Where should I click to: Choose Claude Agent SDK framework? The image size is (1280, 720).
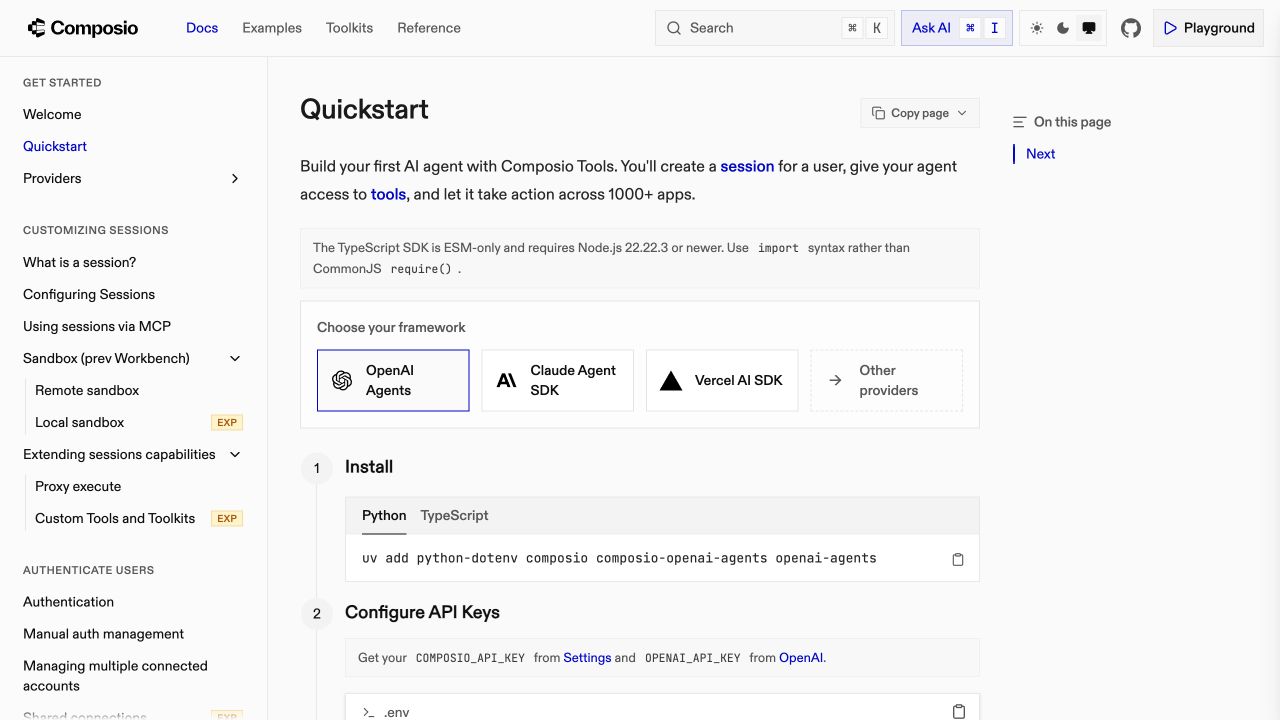[557, 380]
